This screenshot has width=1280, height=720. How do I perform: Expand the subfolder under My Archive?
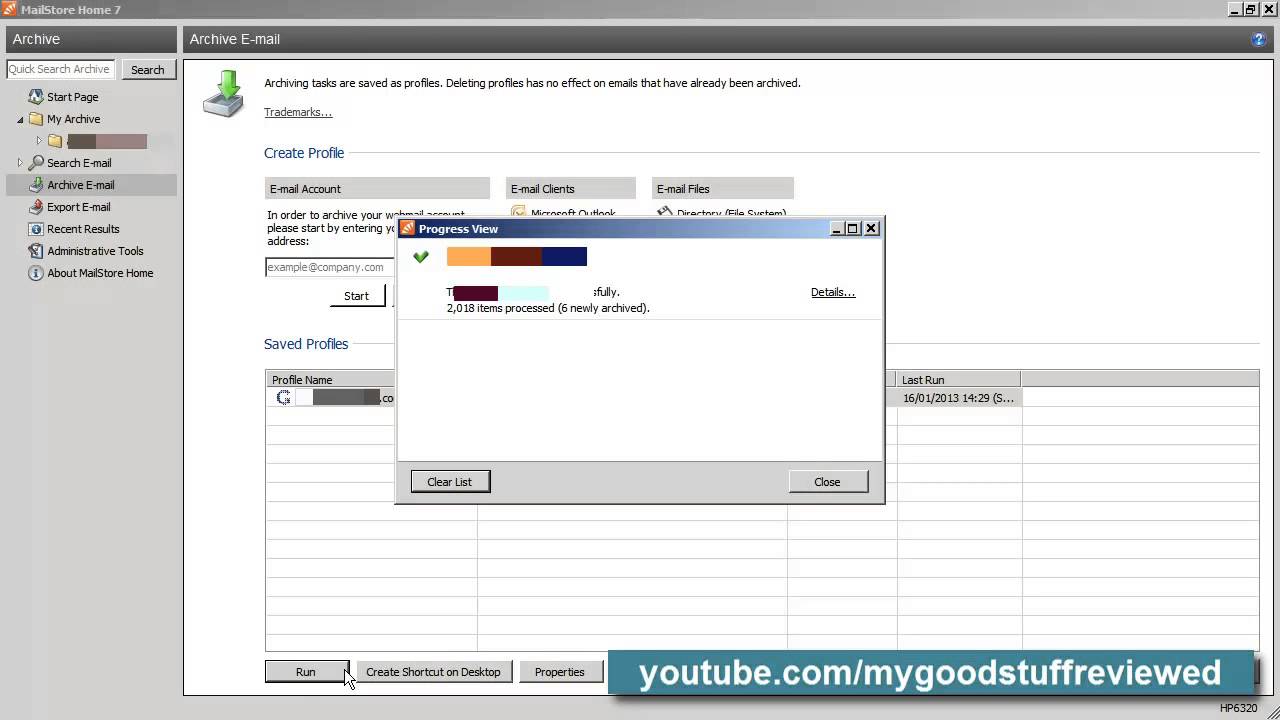coord(39,141)
